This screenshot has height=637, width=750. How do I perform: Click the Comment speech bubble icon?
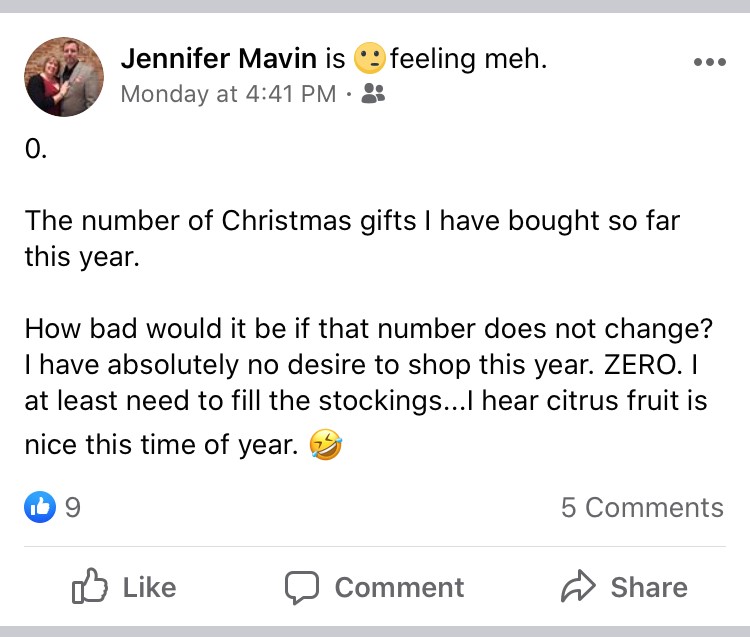click(x=302, y=587)
